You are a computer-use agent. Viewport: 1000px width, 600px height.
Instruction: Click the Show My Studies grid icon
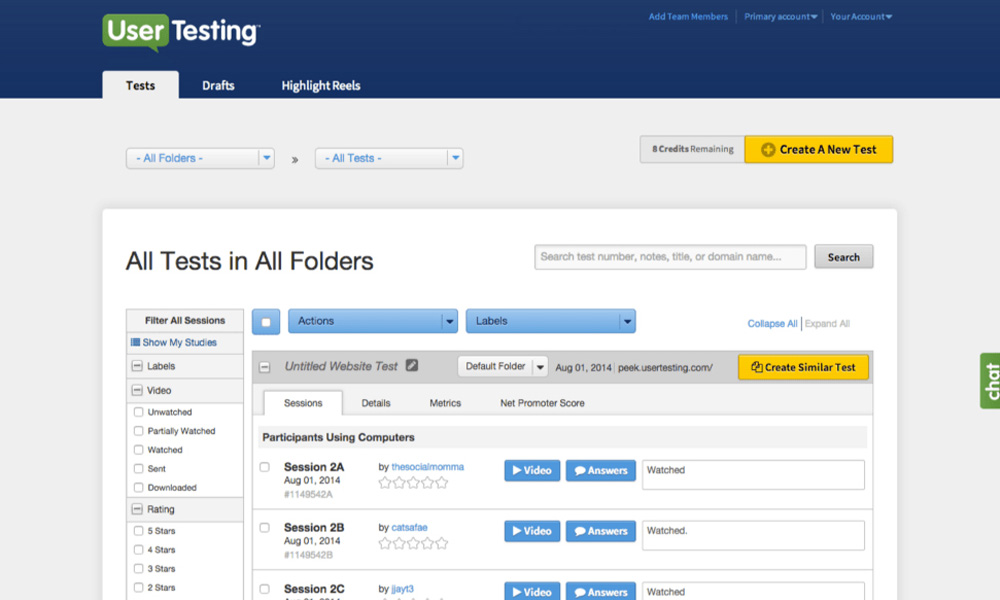click(x=136, y=343)
